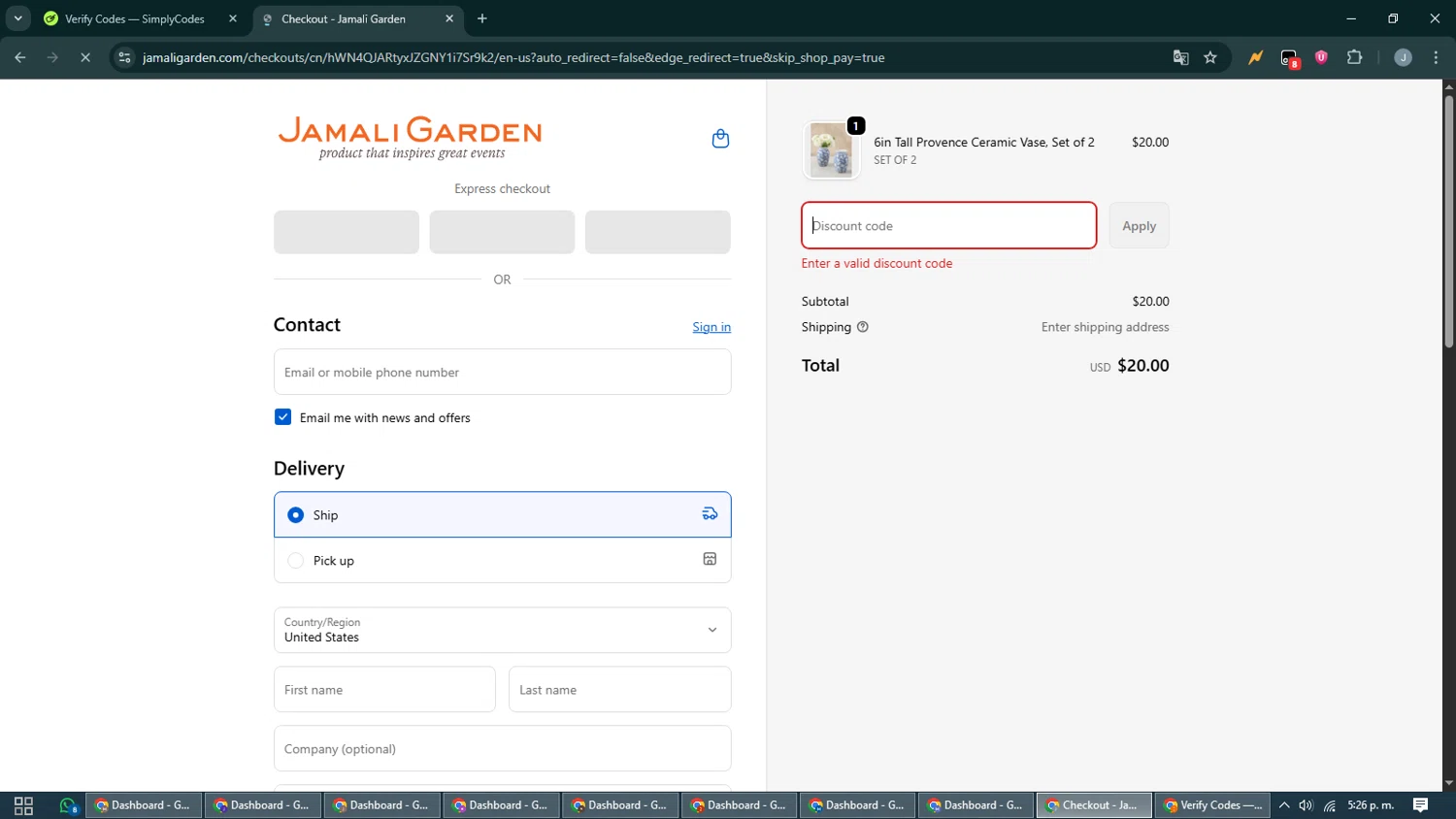Click the last express checkout button
The image size is (1456, 819).
[x=657, y=232]
